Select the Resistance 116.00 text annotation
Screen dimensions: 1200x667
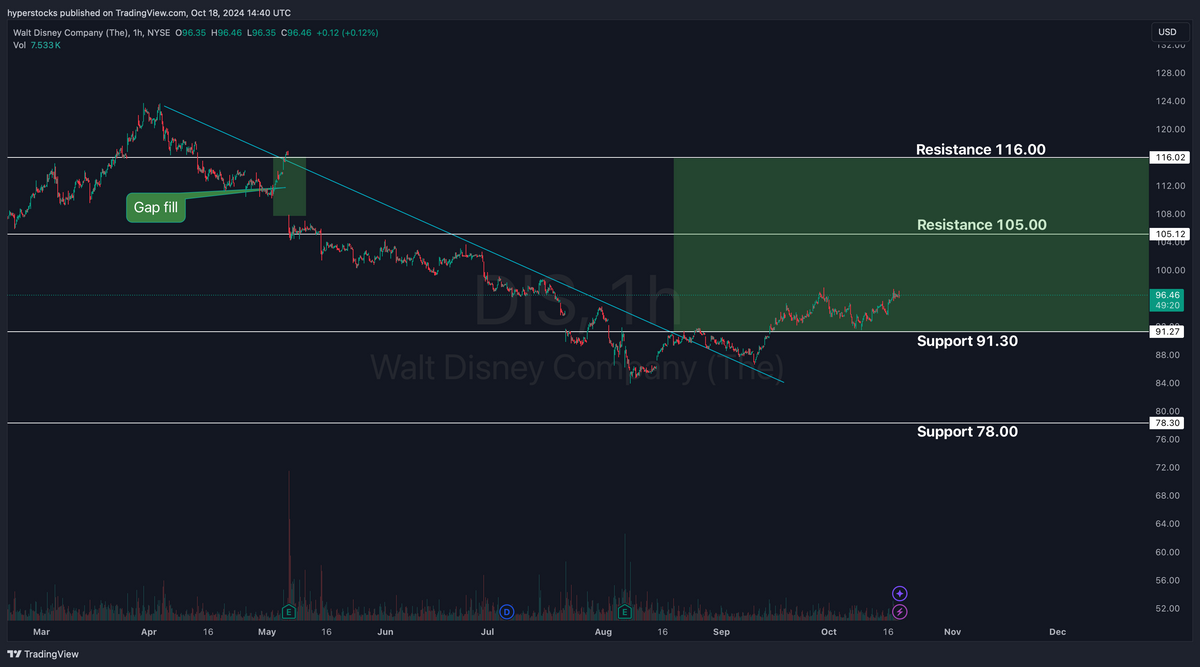[980, 149]
